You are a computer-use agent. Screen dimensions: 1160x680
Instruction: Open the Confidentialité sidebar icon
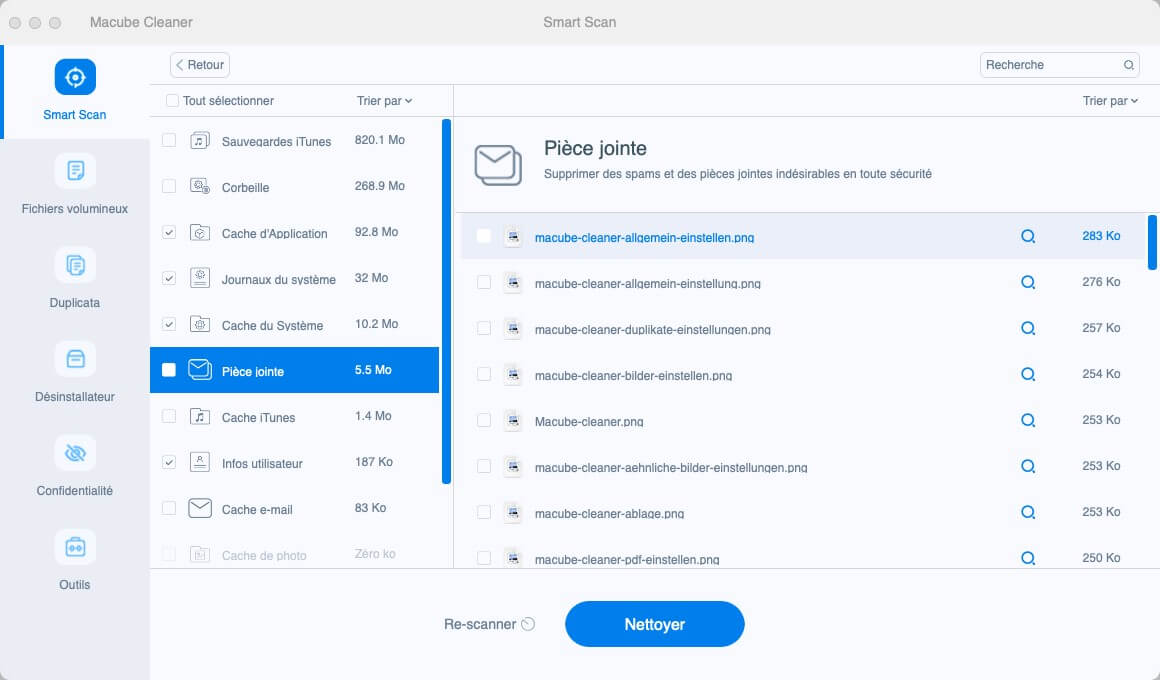click(75, 453)
